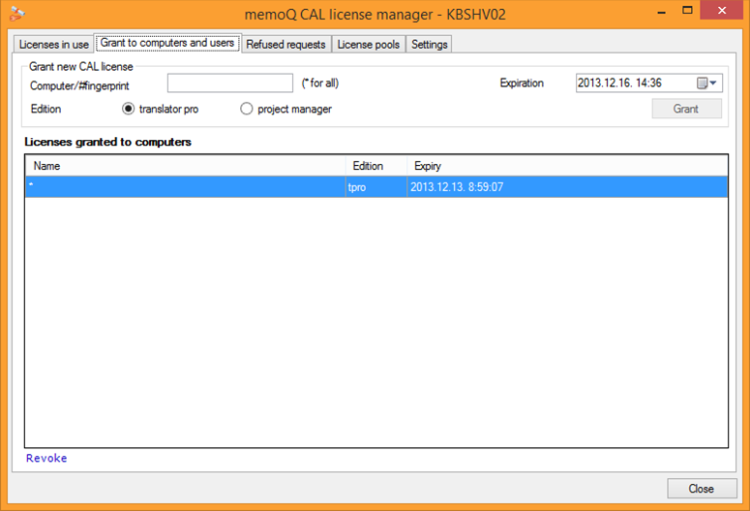Click the memoQ app icon in title bar

[x=16, y=13]
